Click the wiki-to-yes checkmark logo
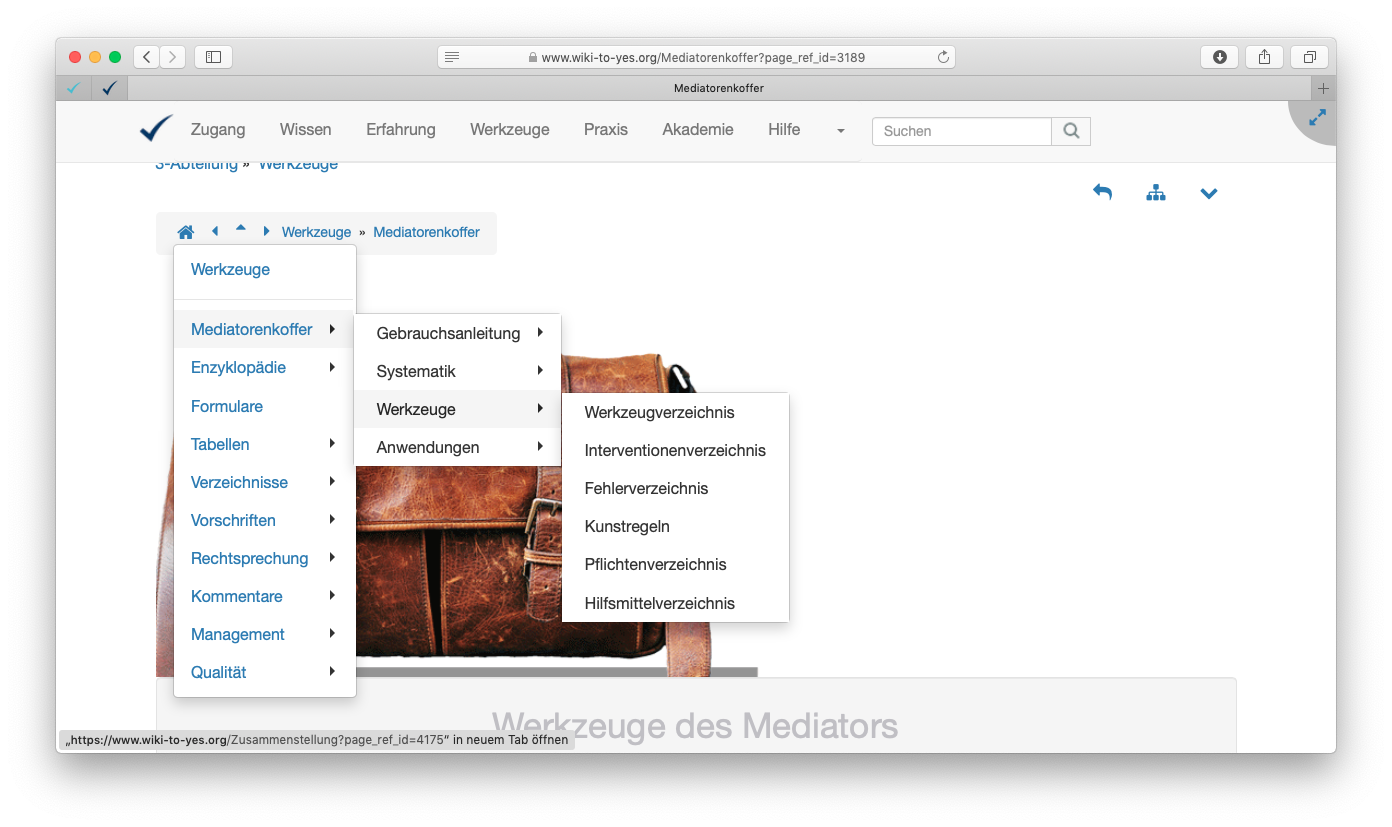This screenshot has height=827, width=1392. pos(156,129)
